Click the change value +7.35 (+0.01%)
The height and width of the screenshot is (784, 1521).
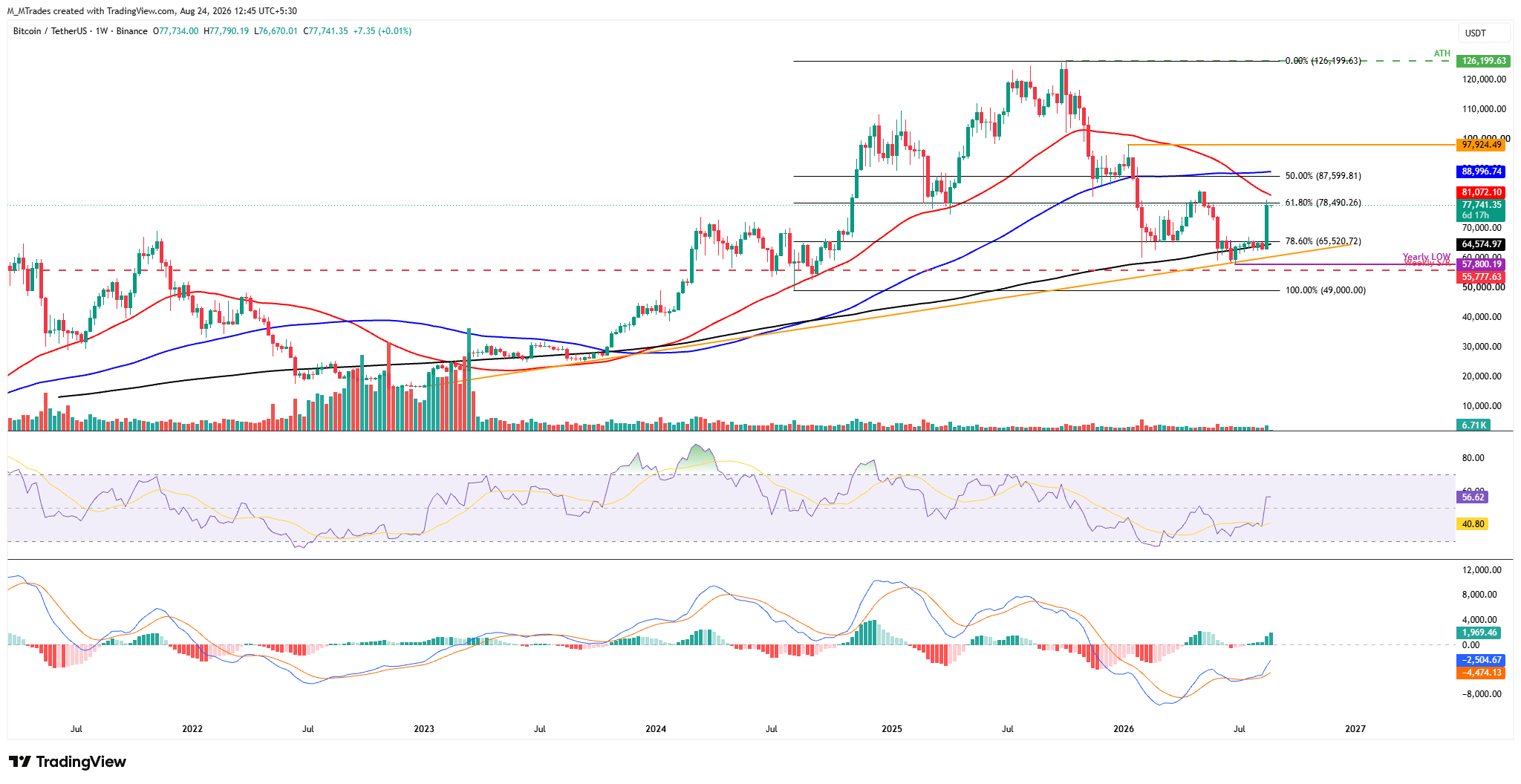pyautogui.click(x=382, y=31)
